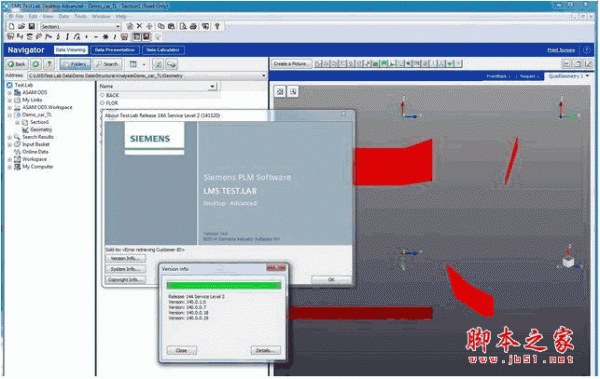Click the Paste icon in top toolbar
The height and width of the screenshot is (379, 600).
pos(171,26)
